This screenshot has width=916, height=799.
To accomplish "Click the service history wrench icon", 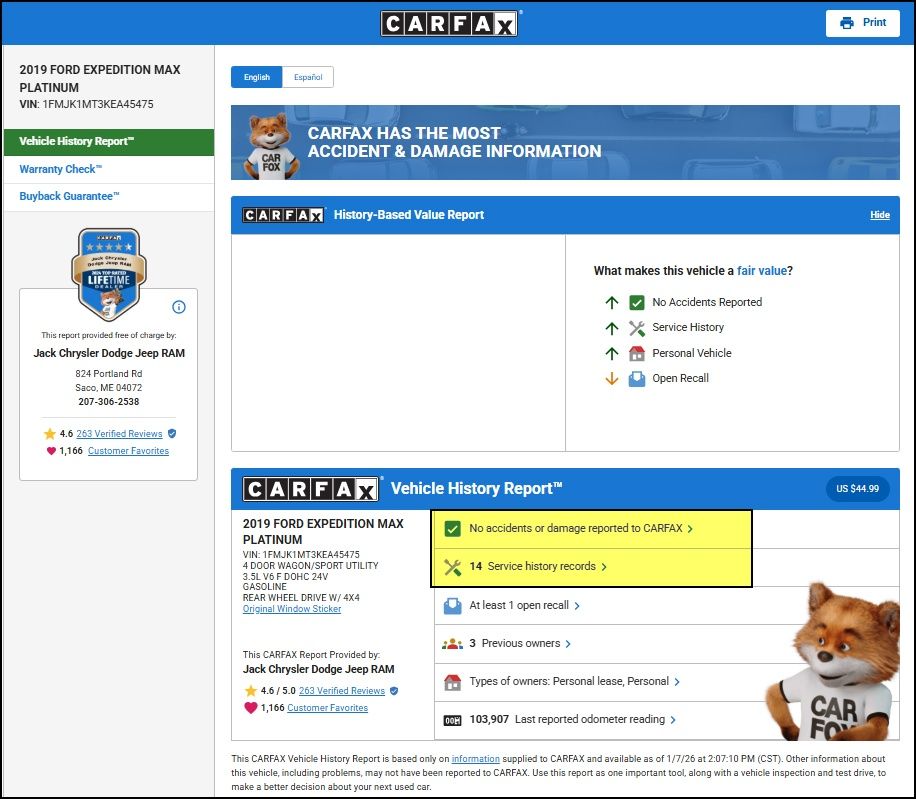I will [x=452, y=567].
